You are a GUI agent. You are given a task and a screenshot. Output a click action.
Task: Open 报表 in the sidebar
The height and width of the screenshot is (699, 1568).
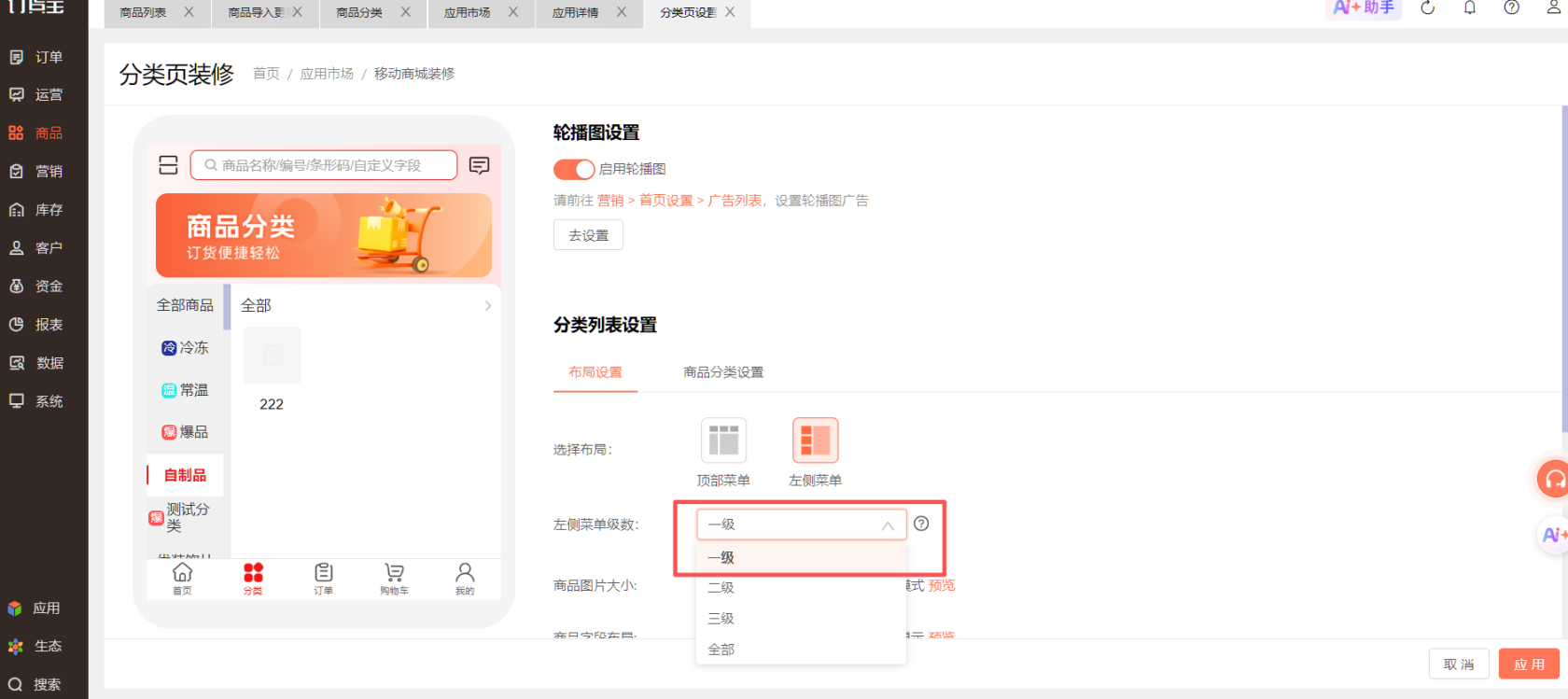point(37,325)
